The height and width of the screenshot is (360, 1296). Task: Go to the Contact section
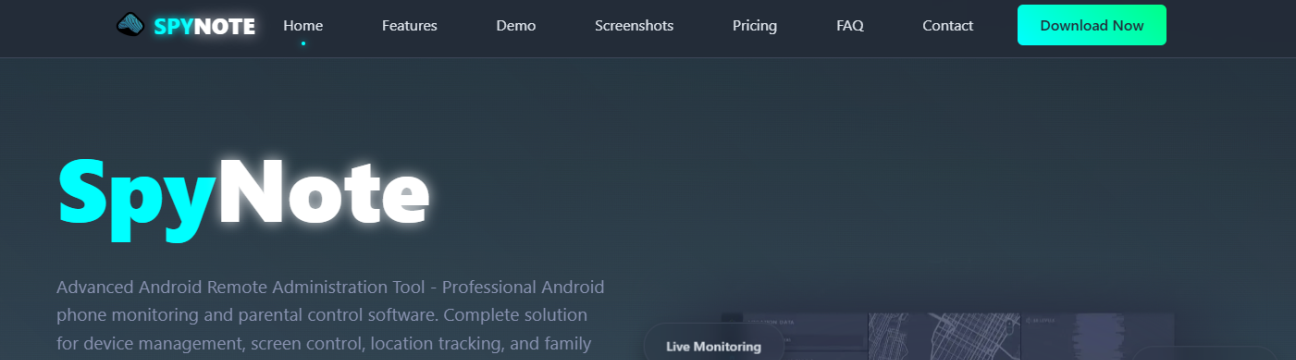[948, 26]
